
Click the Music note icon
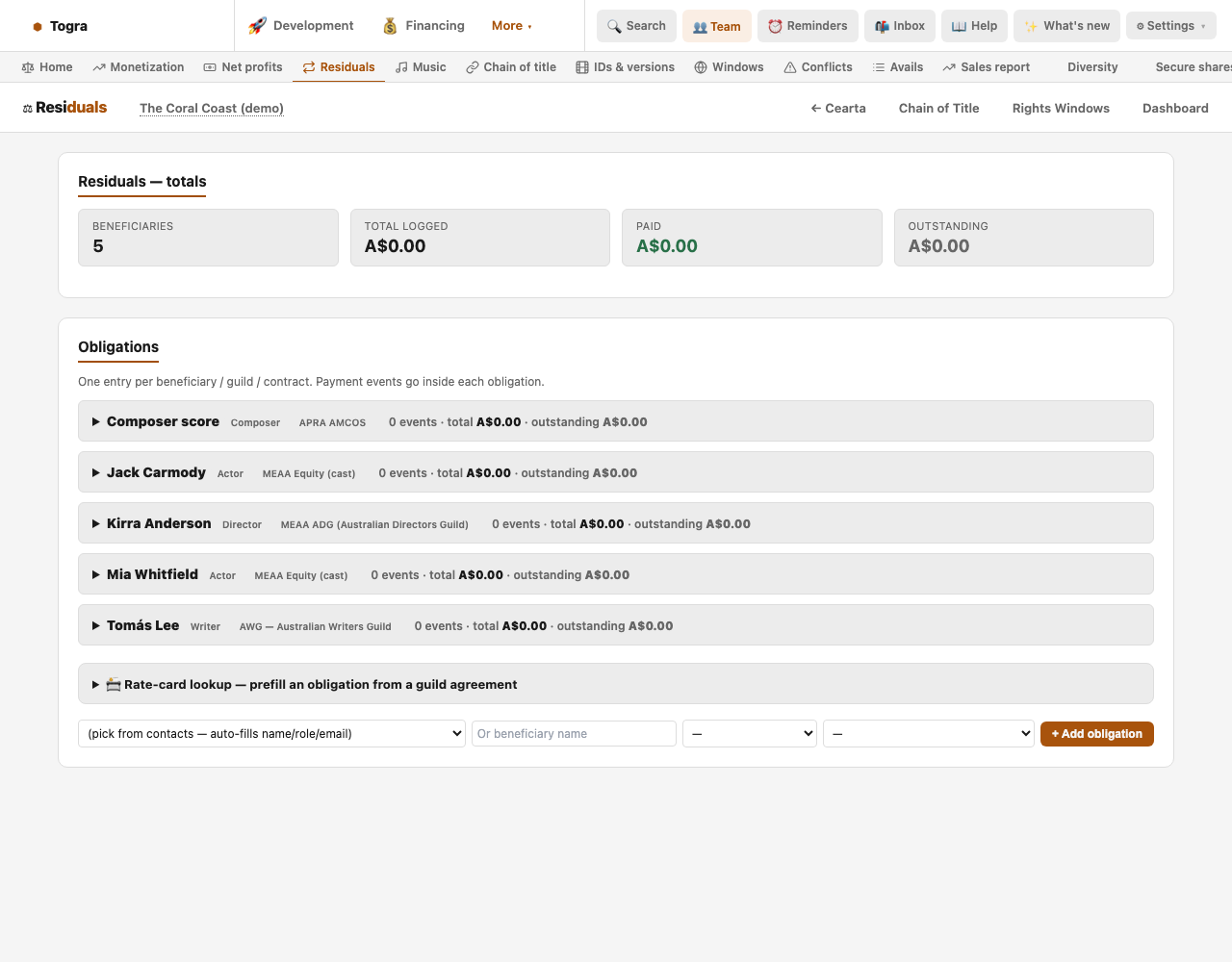point(401,67)
